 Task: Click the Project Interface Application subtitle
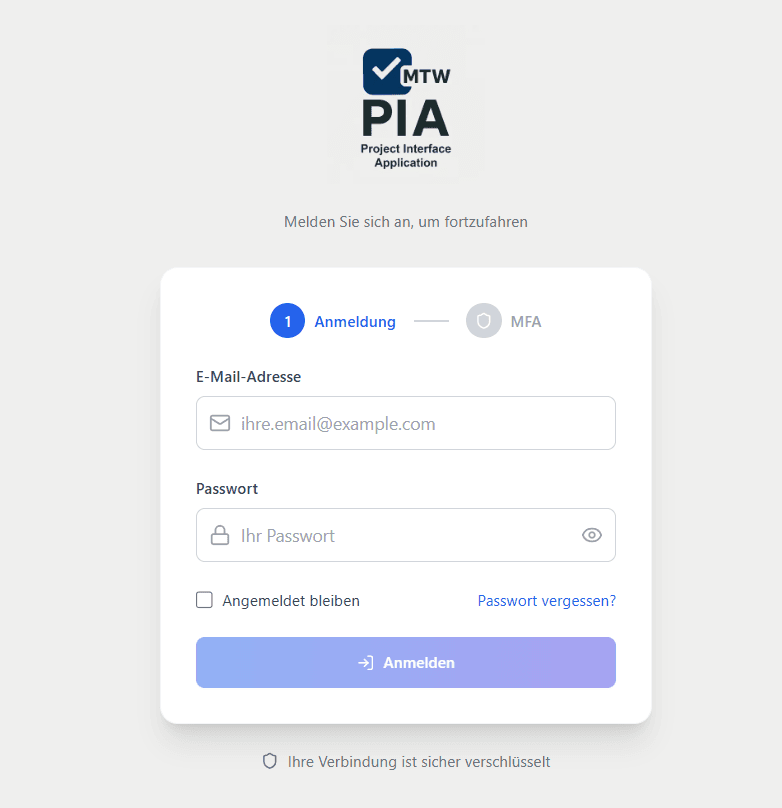point(406,156)
